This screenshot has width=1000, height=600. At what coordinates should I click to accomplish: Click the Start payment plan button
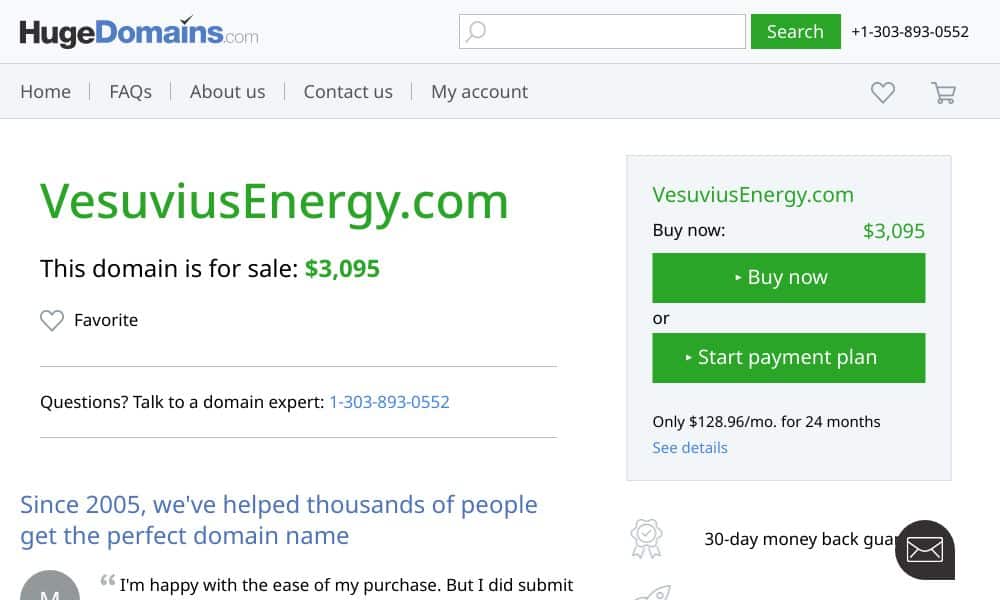(788, 358)
